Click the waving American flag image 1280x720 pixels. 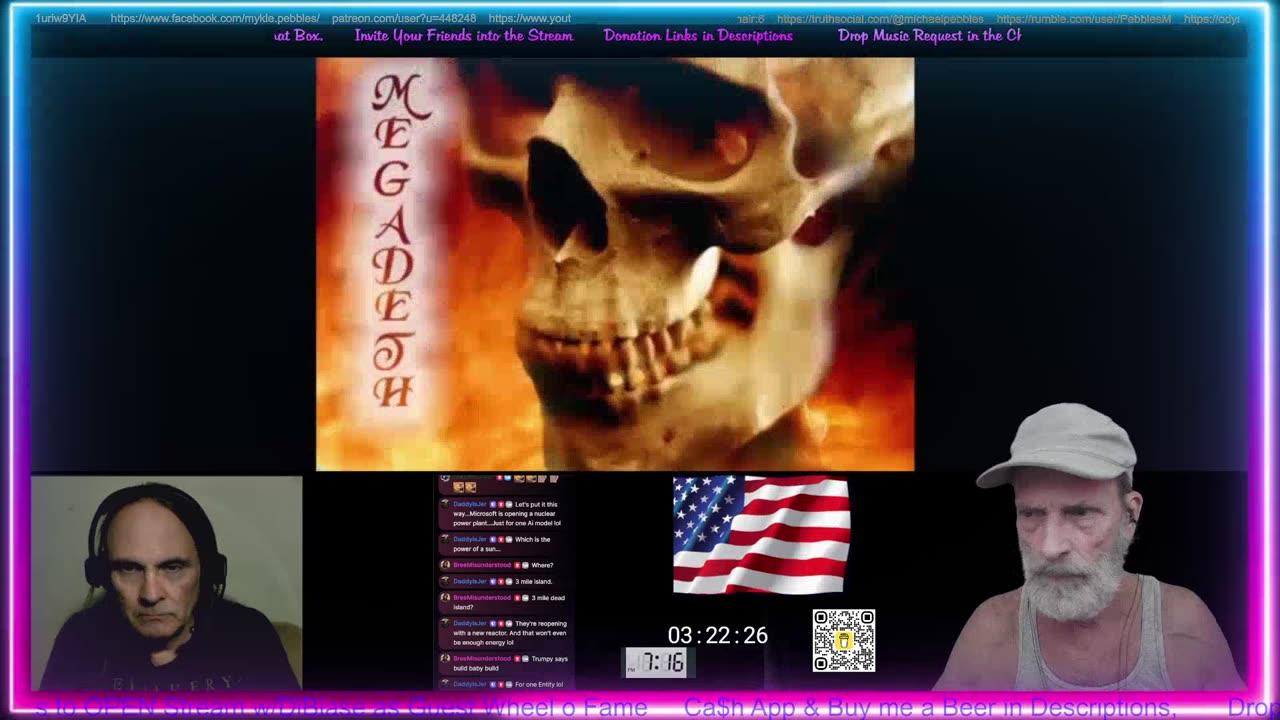coord(761,535)
